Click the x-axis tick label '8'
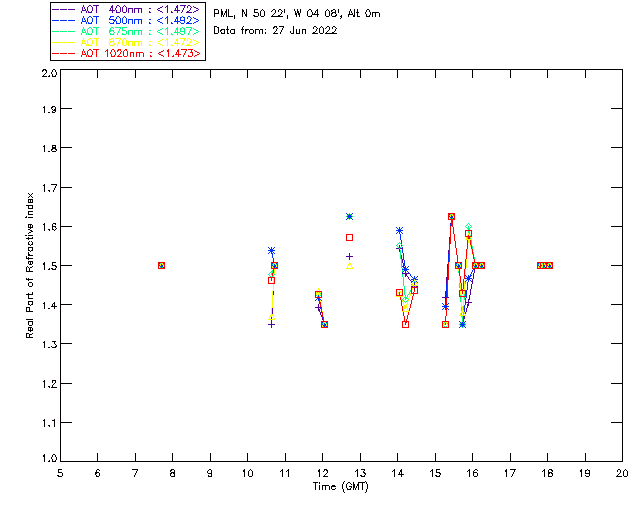Viewport: 640px width, 512px height. click(x=173, y=474)
